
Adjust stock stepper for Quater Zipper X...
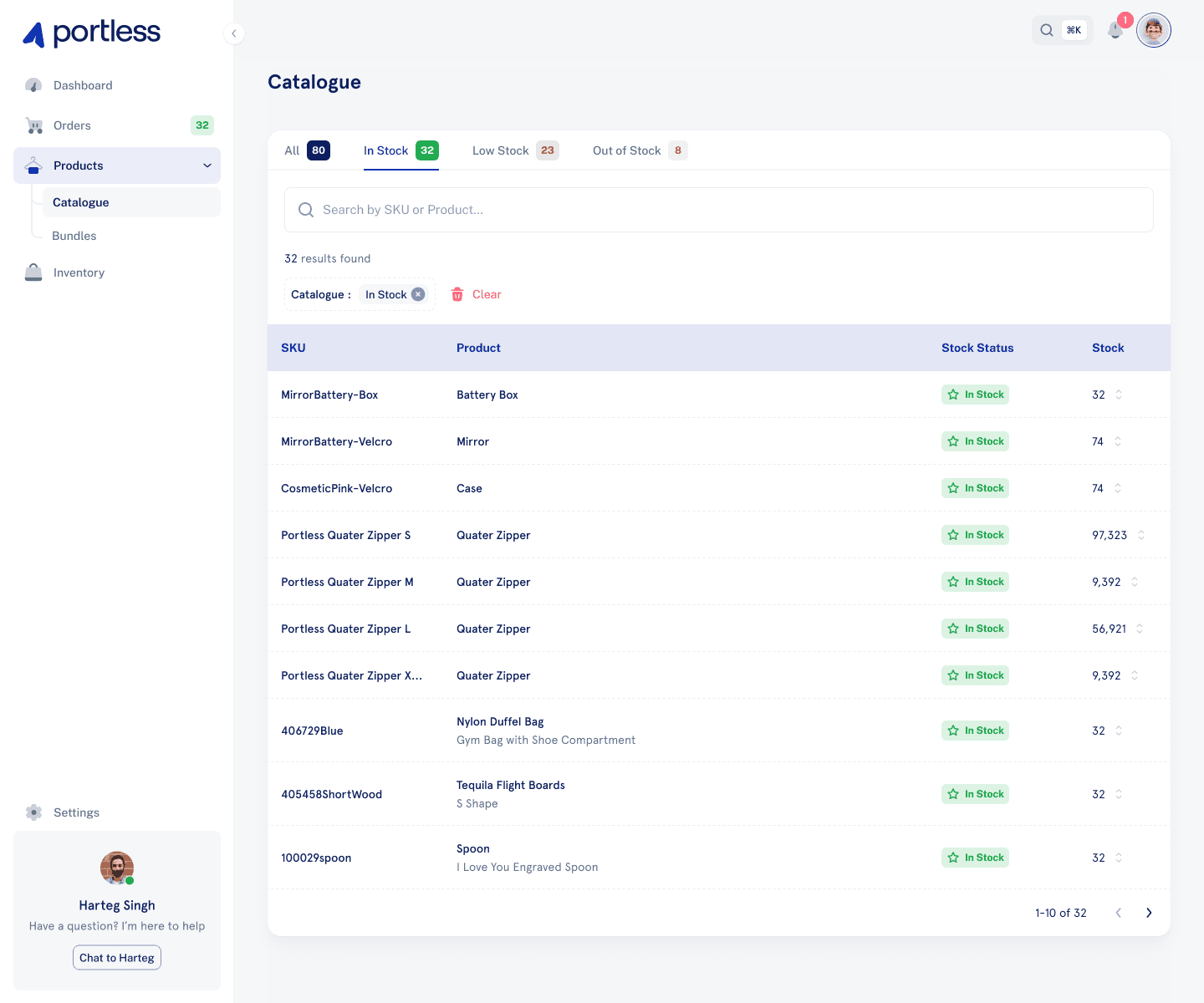tap(1135, 675)
